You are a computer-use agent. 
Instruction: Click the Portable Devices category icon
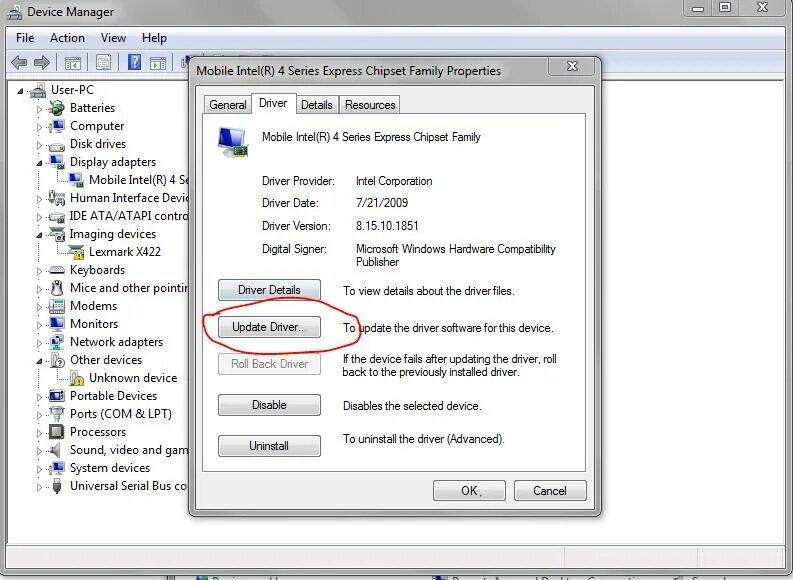point(57,396)
